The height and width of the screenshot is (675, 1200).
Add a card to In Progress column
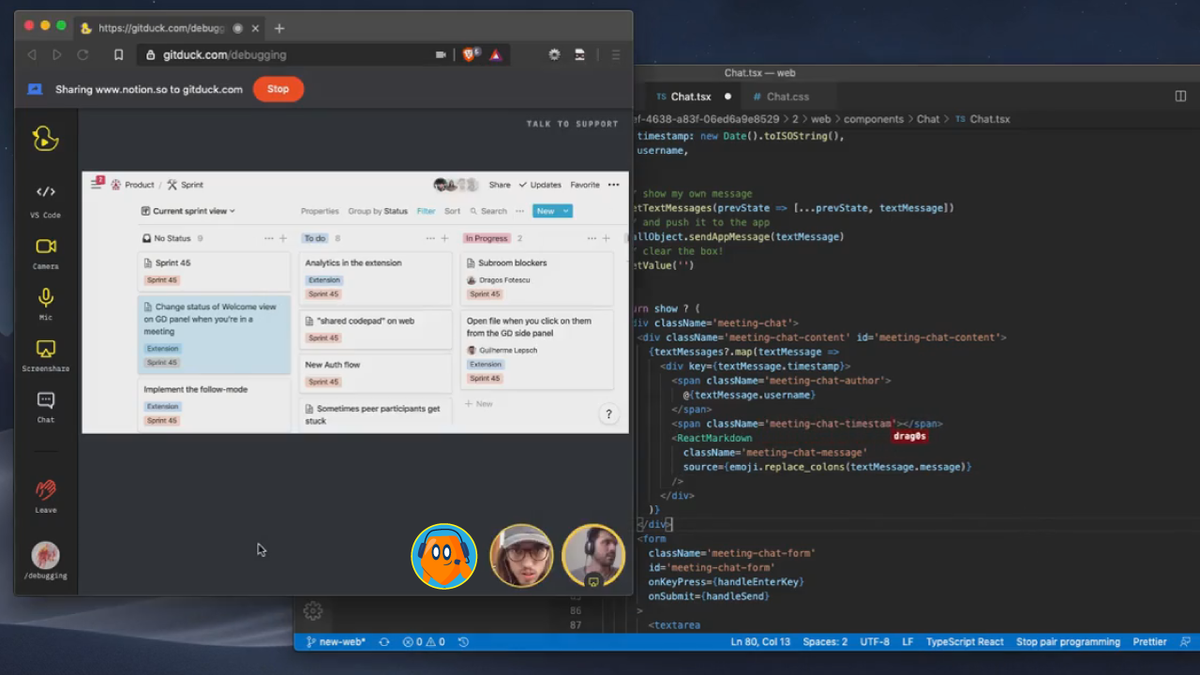tap(606, 238)
